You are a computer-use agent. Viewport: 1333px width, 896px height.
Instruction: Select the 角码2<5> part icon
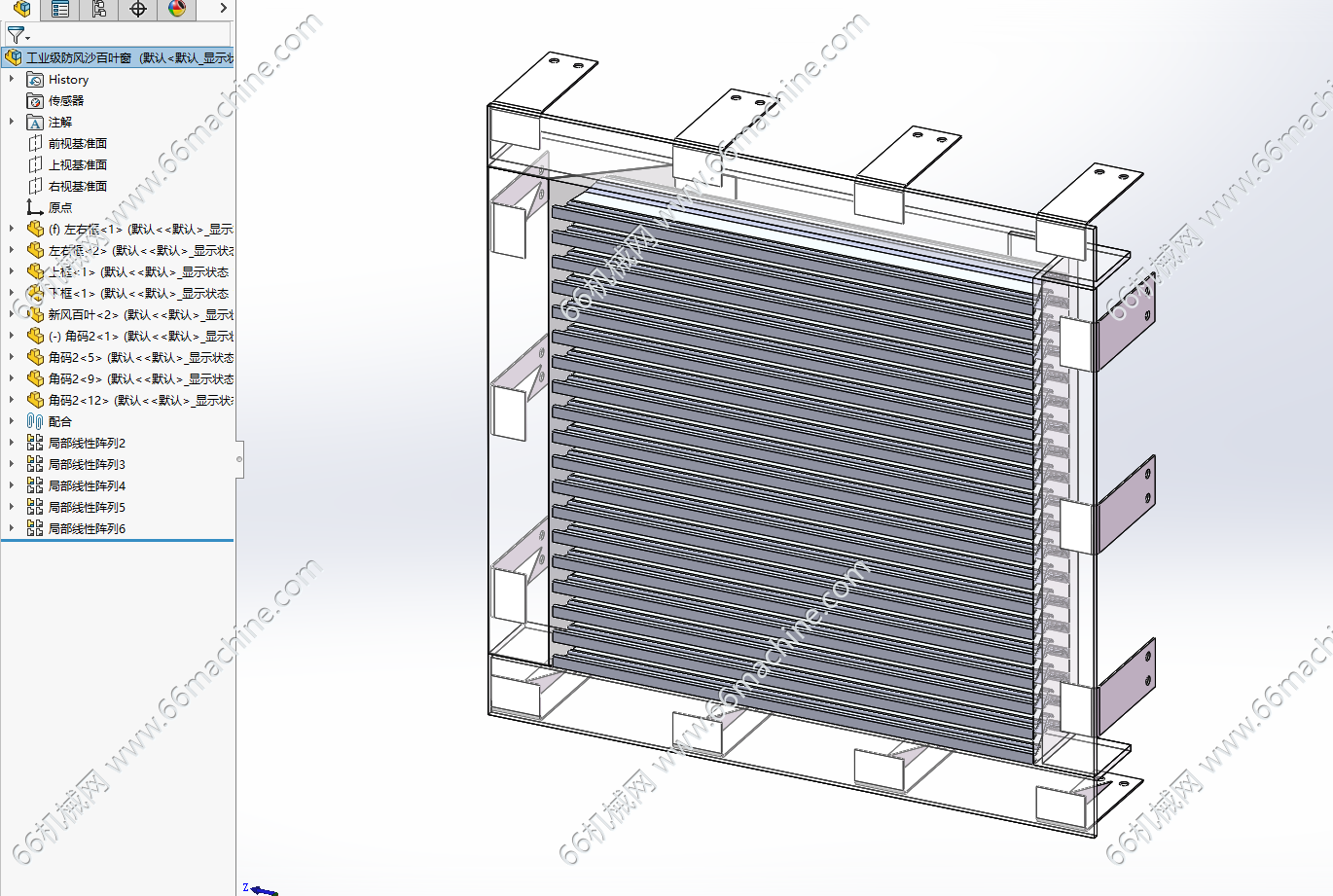tap(35, 357)
